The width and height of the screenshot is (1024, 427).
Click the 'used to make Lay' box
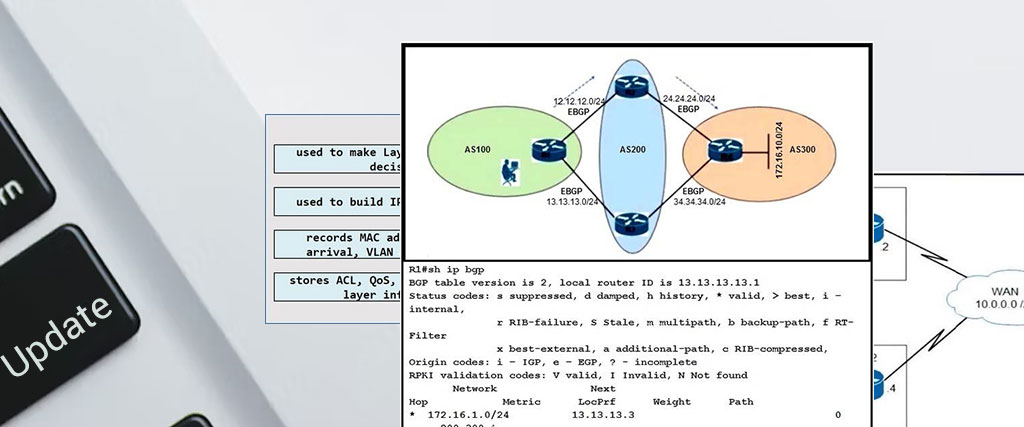336,159
